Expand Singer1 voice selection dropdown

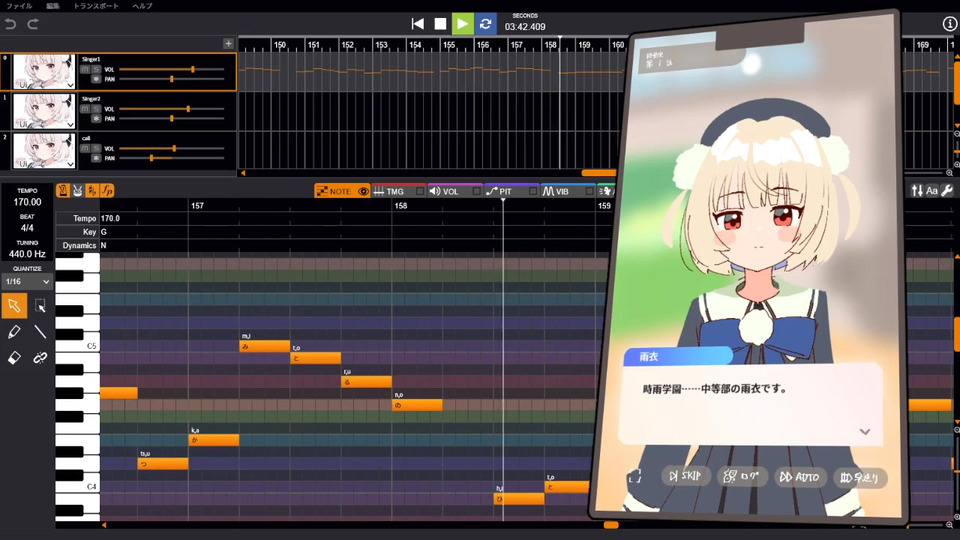click(x=71, y=85)
